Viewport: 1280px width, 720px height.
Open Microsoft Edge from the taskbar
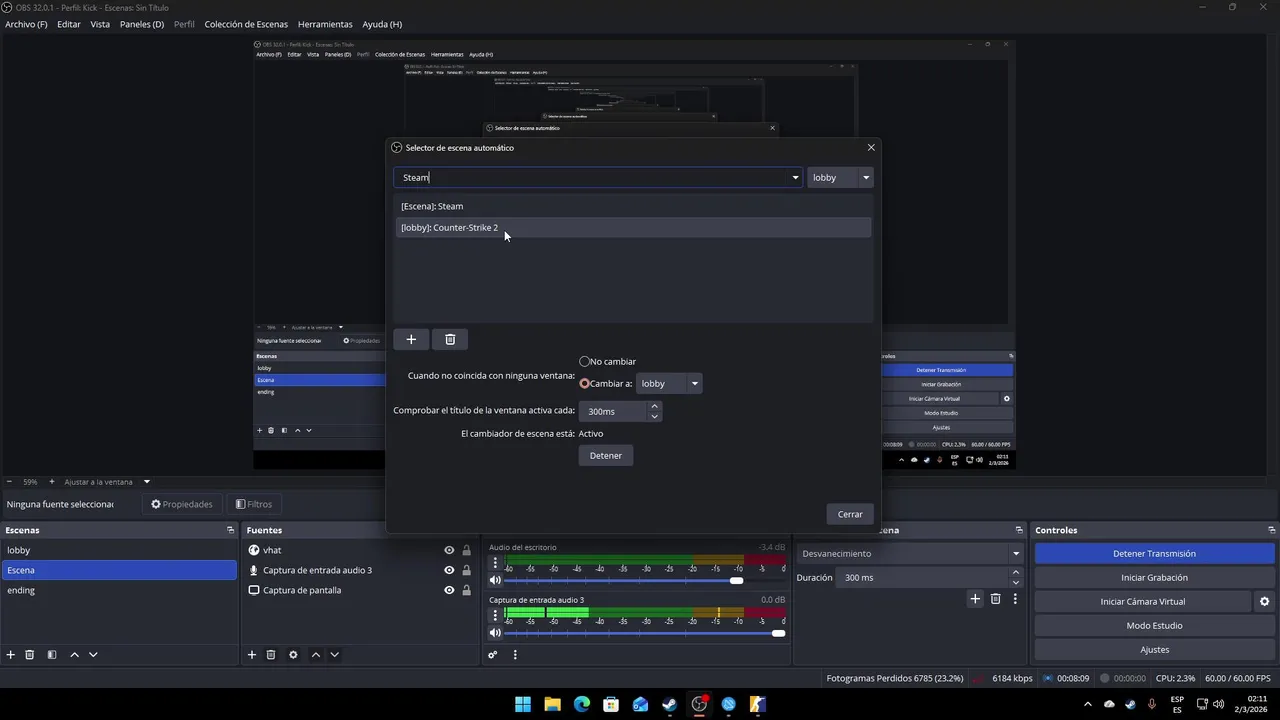pyautogui.click(x=582, y=704)
